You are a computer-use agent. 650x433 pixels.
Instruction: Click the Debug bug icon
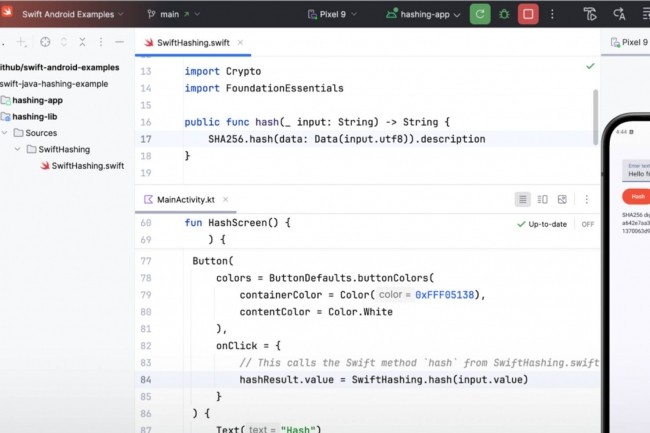(504, 15)
